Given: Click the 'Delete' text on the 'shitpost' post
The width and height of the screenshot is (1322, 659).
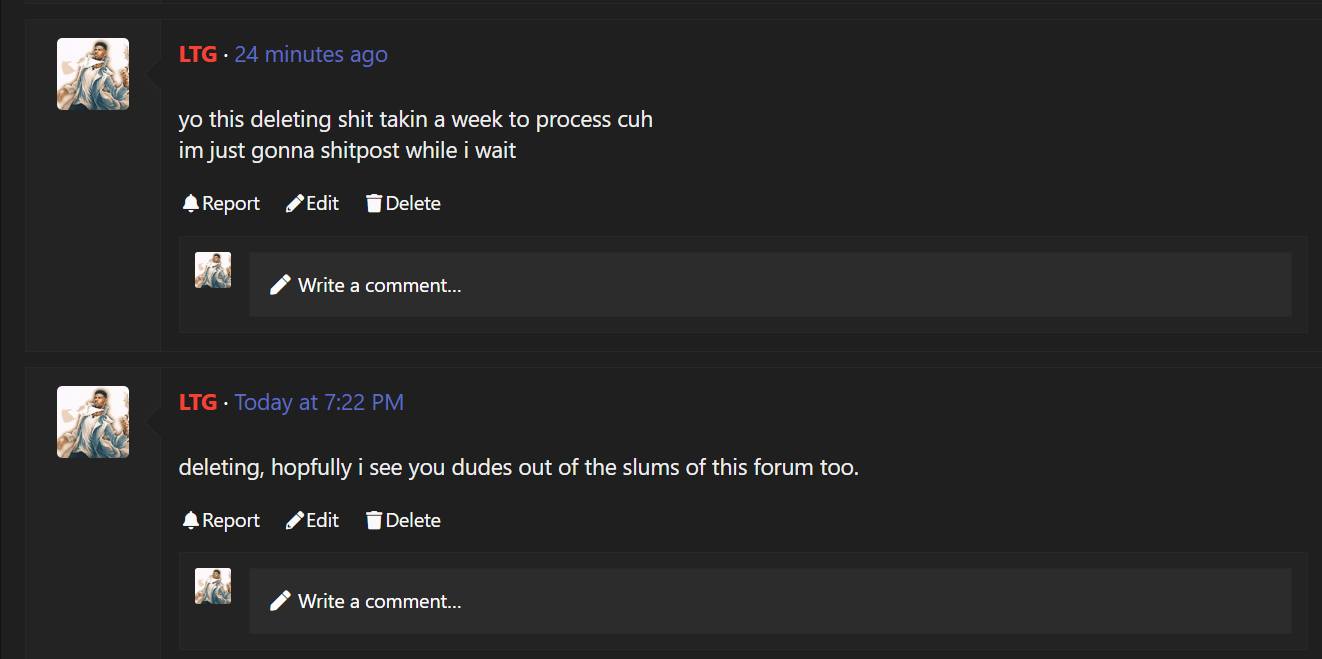Looking at the screenshot, I should [413, 203].
